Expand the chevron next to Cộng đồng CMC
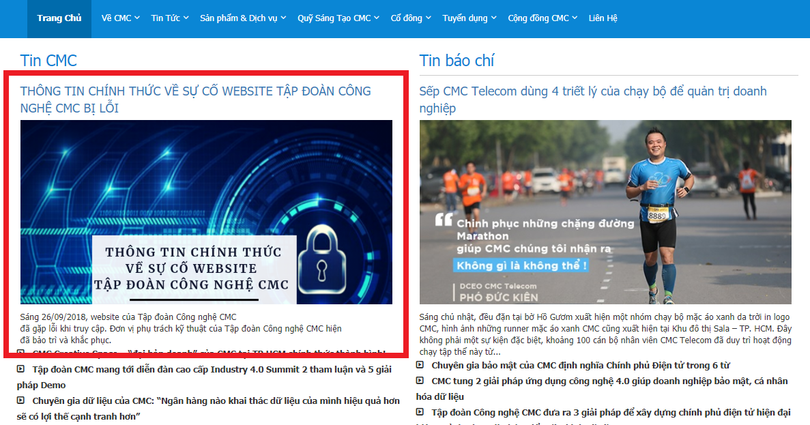The width and height of the screenshot is (810, 425). click(574, 18)
